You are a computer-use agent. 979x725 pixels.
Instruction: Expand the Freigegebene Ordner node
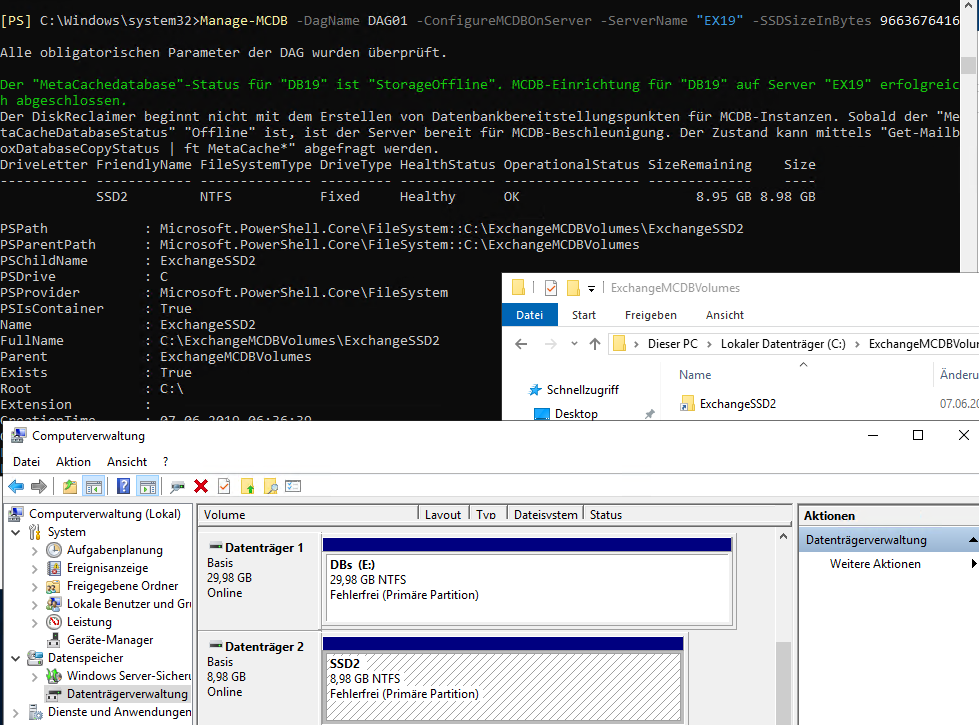35,587
